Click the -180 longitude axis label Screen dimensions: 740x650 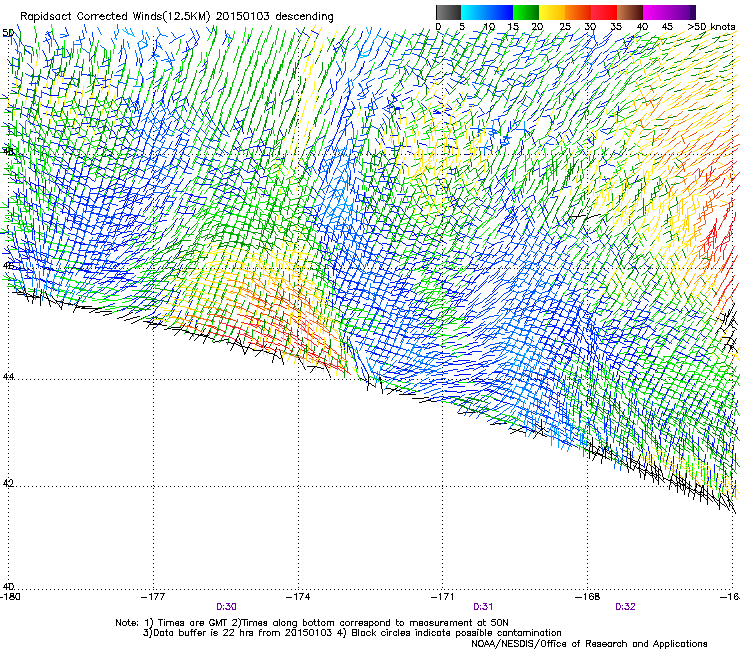[x=10, y=597]
